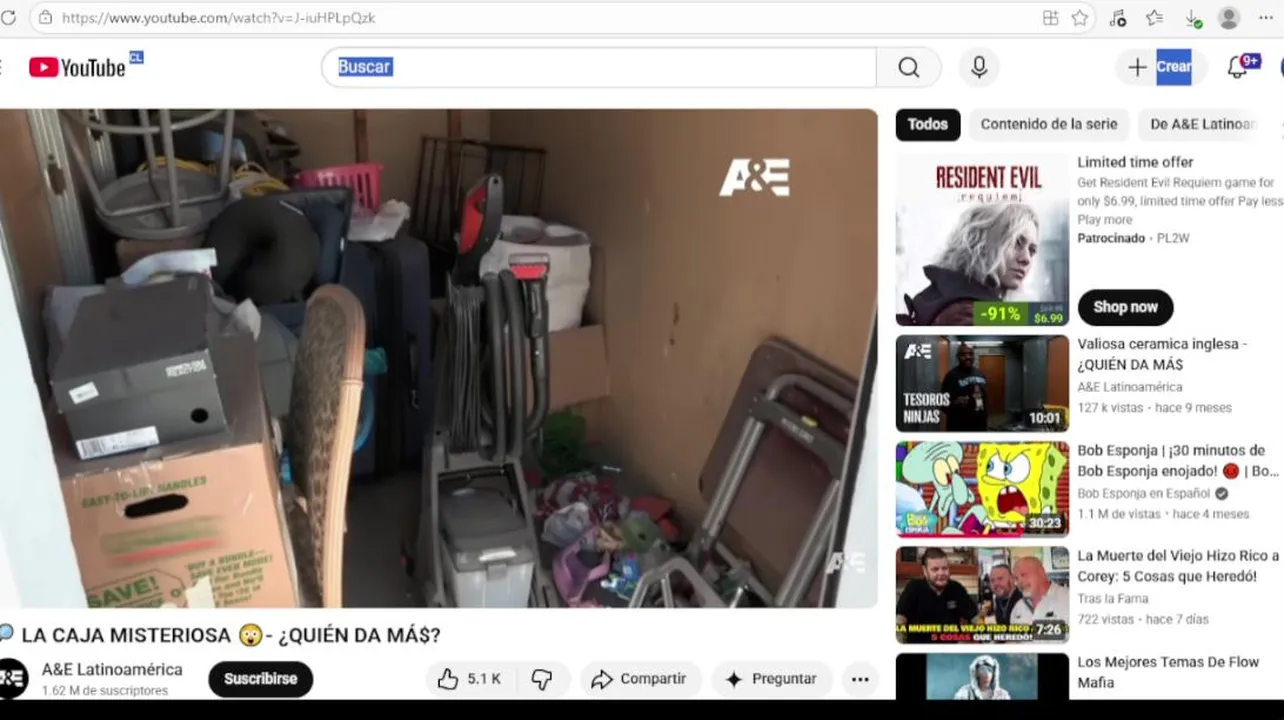Share the video via Compartir
This screenshot has height=720, width=1284.
pyautogui.click(x=640, y=679)
